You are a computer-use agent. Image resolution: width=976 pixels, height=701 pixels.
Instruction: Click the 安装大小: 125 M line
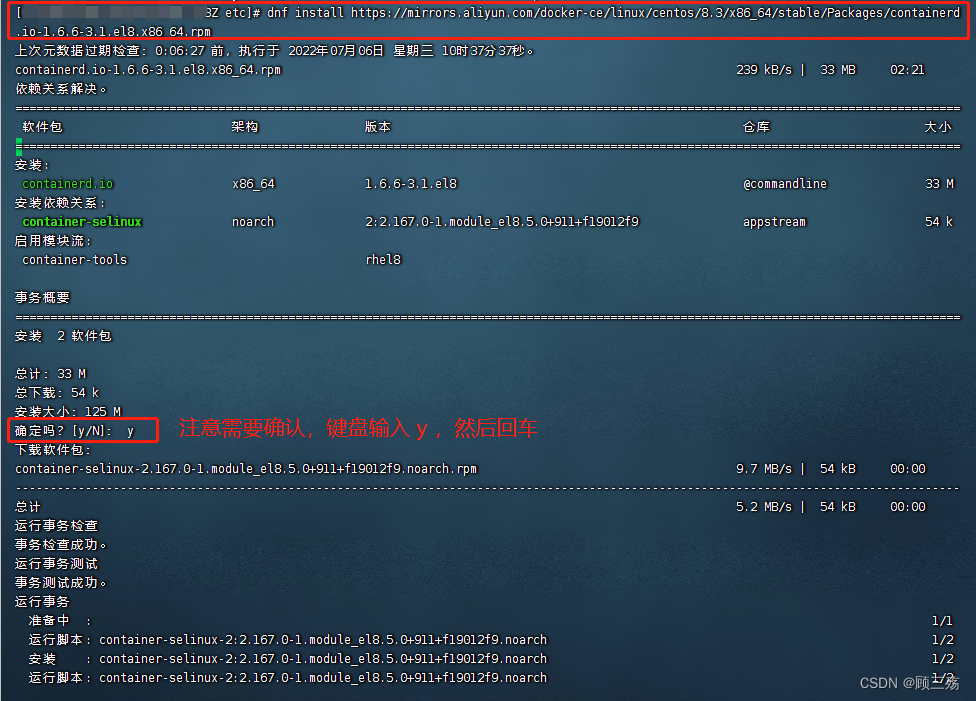click(x=68, y=411)
